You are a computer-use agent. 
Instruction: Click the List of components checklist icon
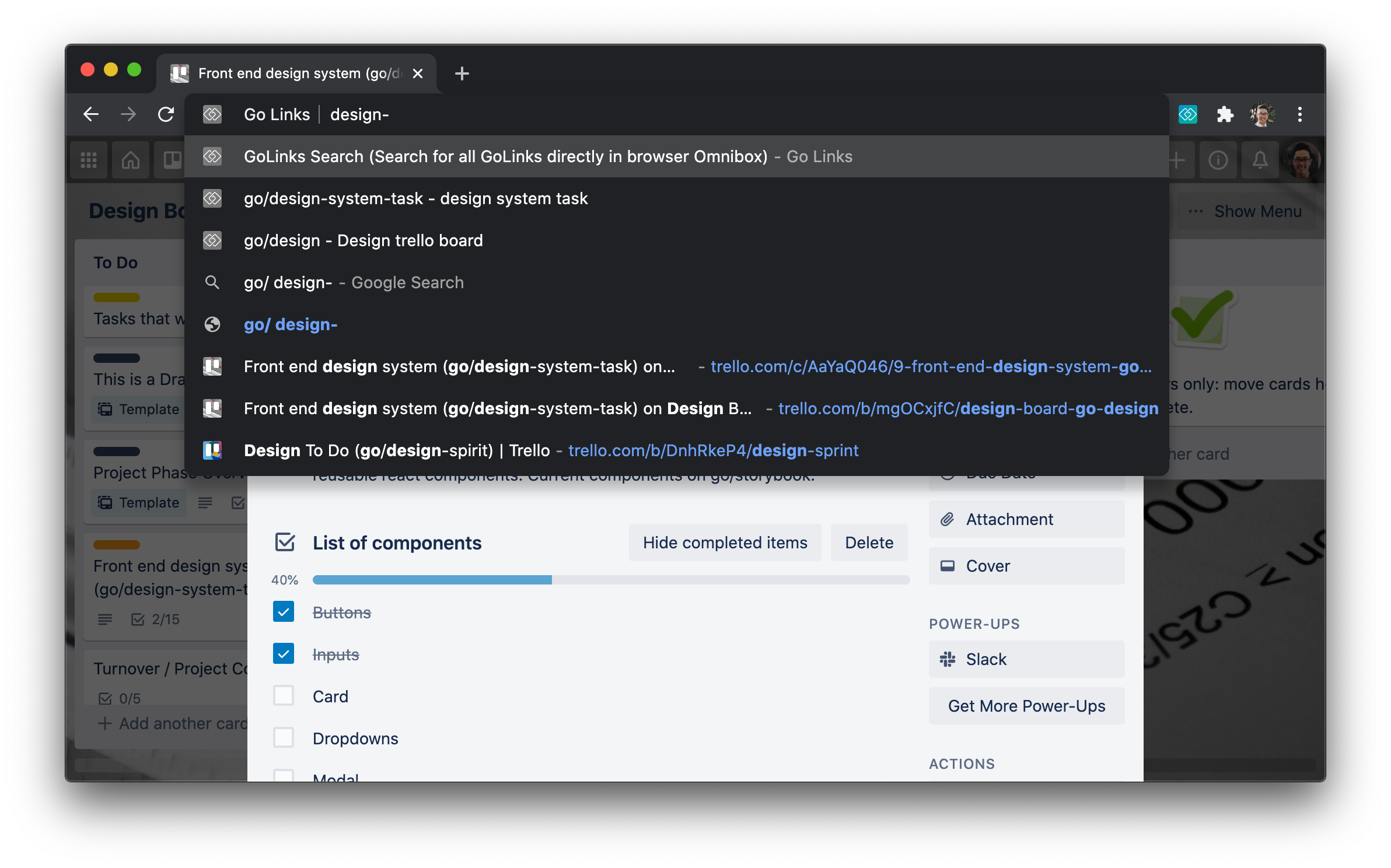(x=285, y=542)
